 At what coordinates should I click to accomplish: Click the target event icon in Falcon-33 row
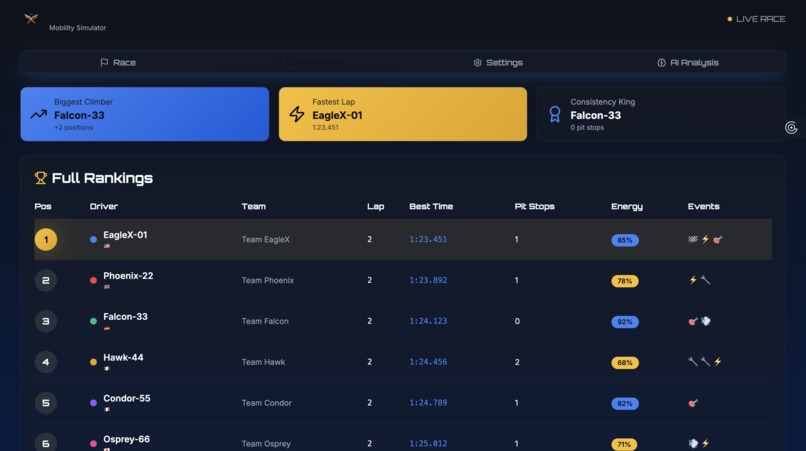[x=693, y=321]
